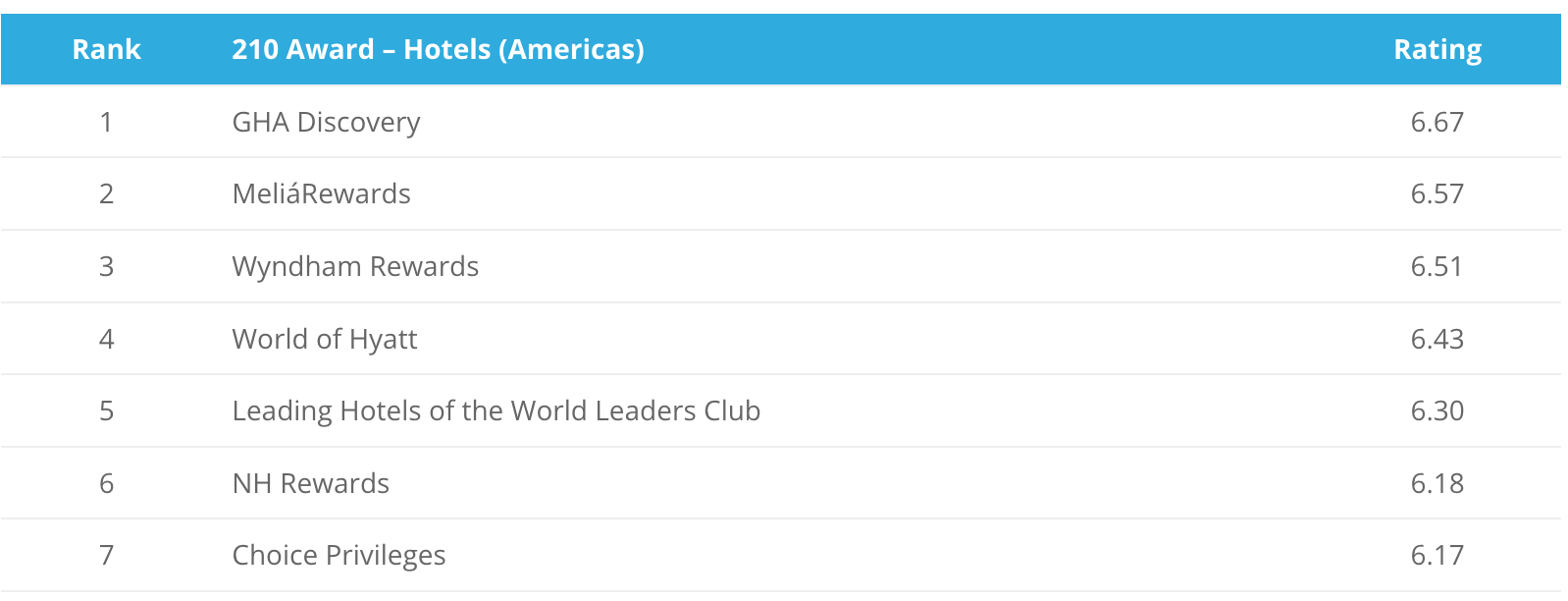Click rank number 7 cell

click(x=106, y=555)
